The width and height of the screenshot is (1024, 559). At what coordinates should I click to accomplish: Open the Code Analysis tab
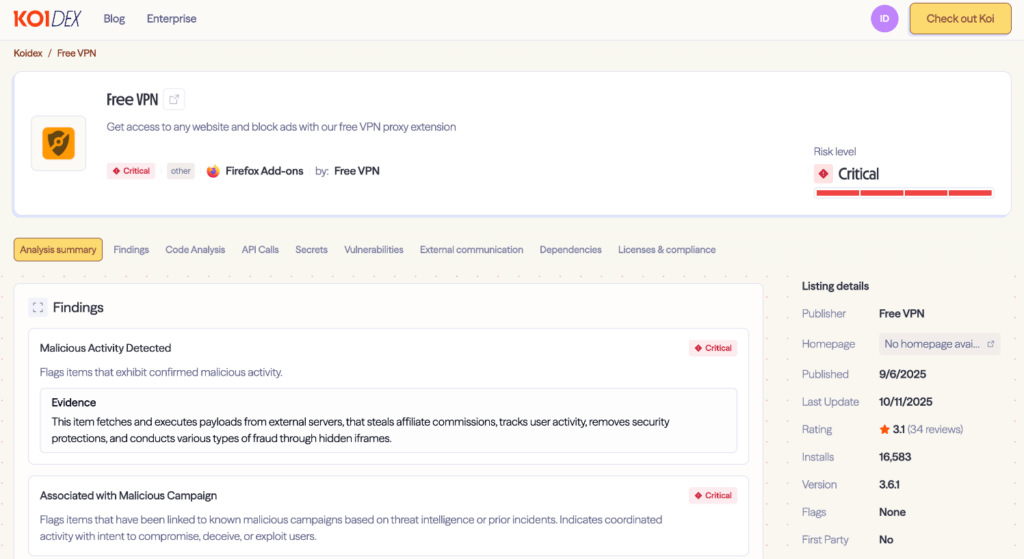[x=195, y=250]
